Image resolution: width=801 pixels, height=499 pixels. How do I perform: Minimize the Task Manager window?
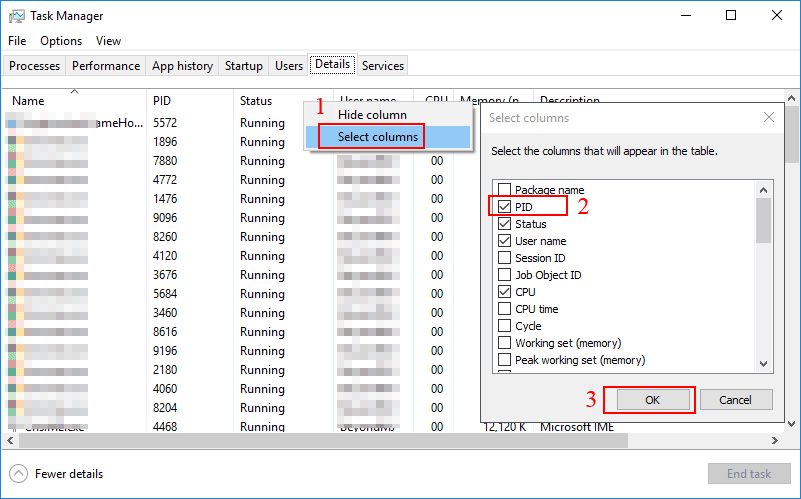point(686,15)
